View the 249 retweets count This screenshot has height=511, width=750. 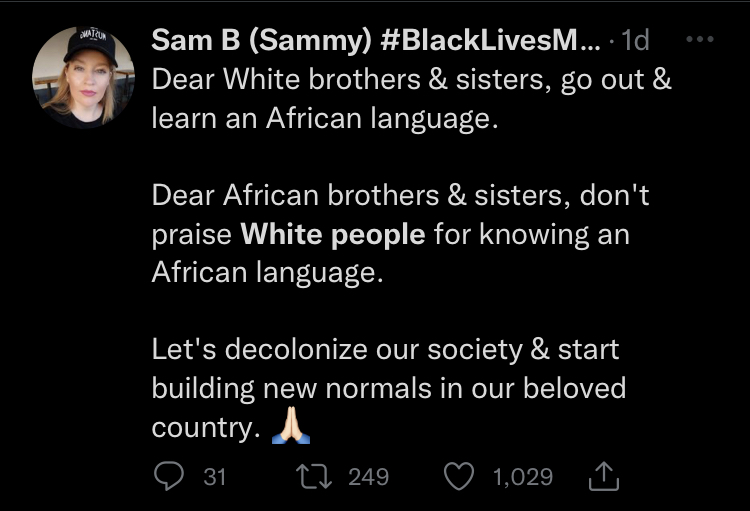368,477
